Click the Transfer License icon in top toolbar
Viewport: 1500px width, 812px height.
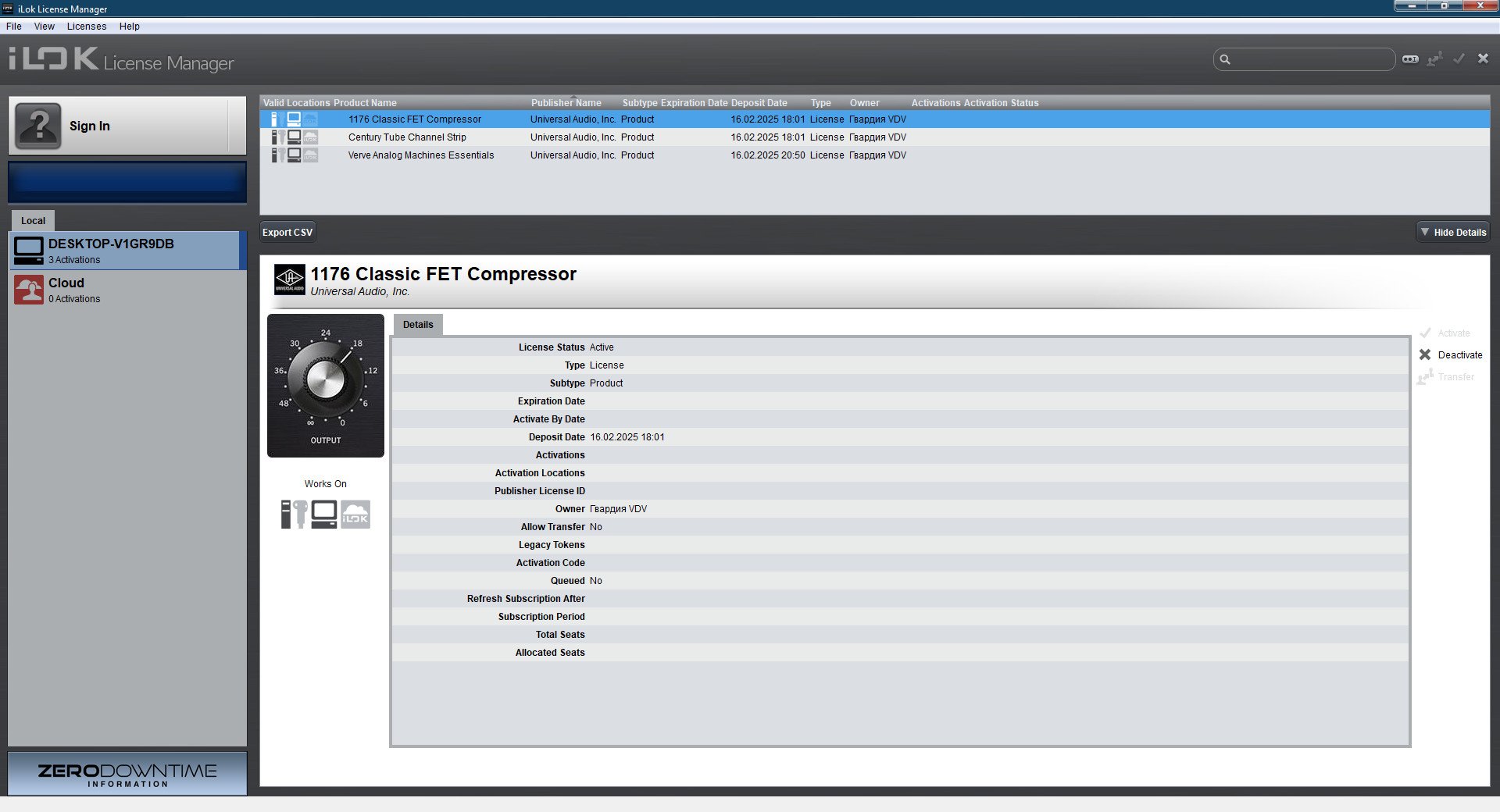point(1434,59)
